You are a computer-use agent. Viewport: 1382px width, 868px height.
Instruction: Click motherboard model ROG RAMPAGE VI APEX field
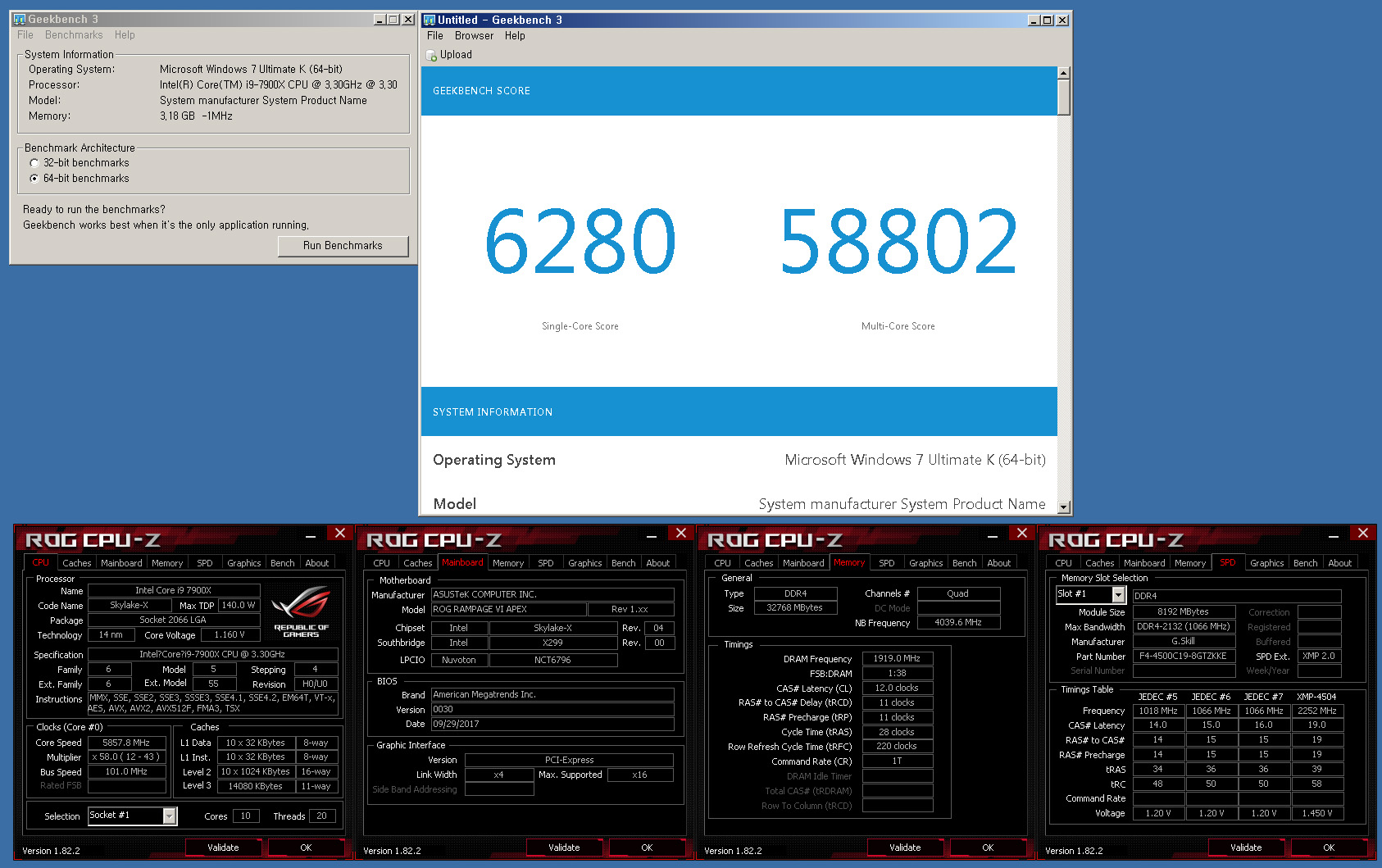[508, 610]
